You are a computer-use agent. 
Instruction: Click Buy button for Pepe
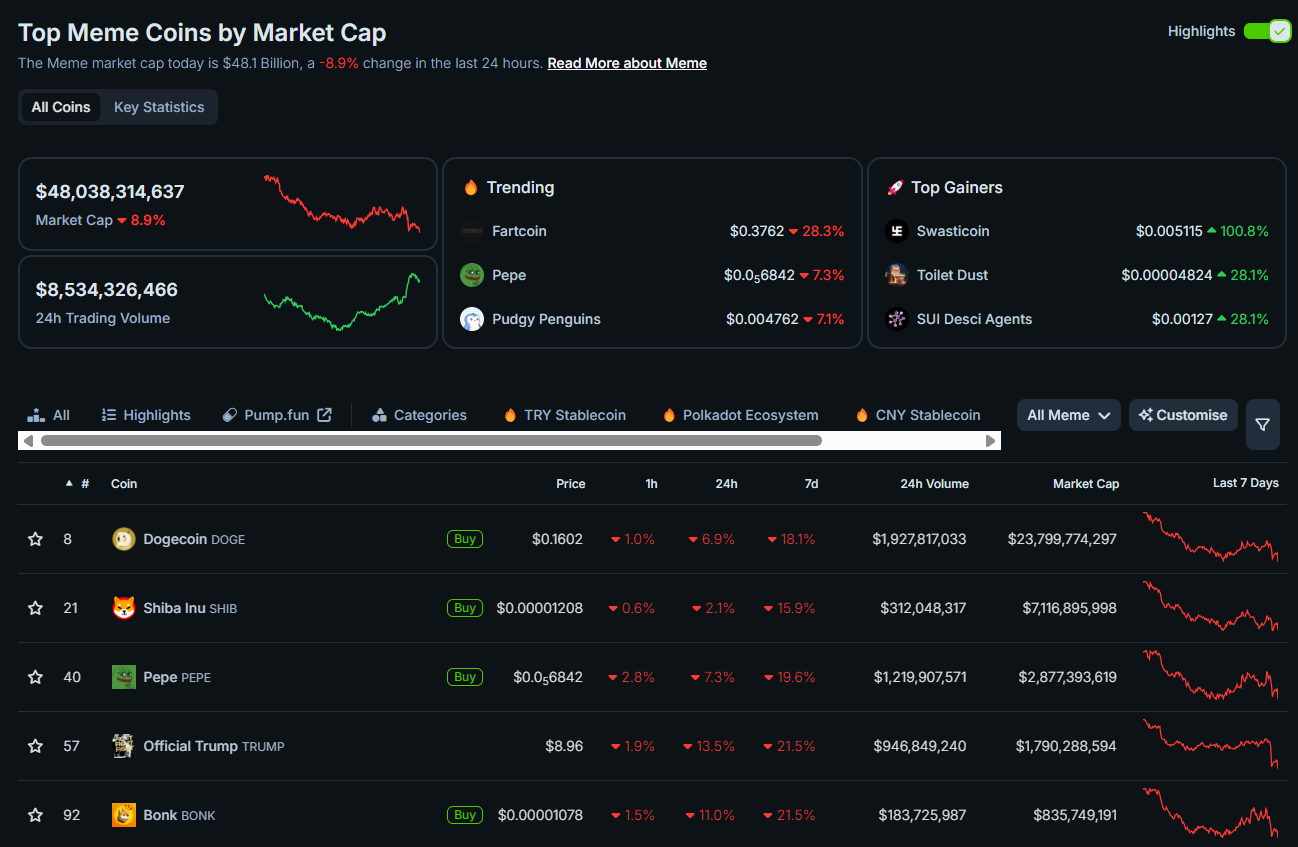pyautogui.click(x=465, y=677)
